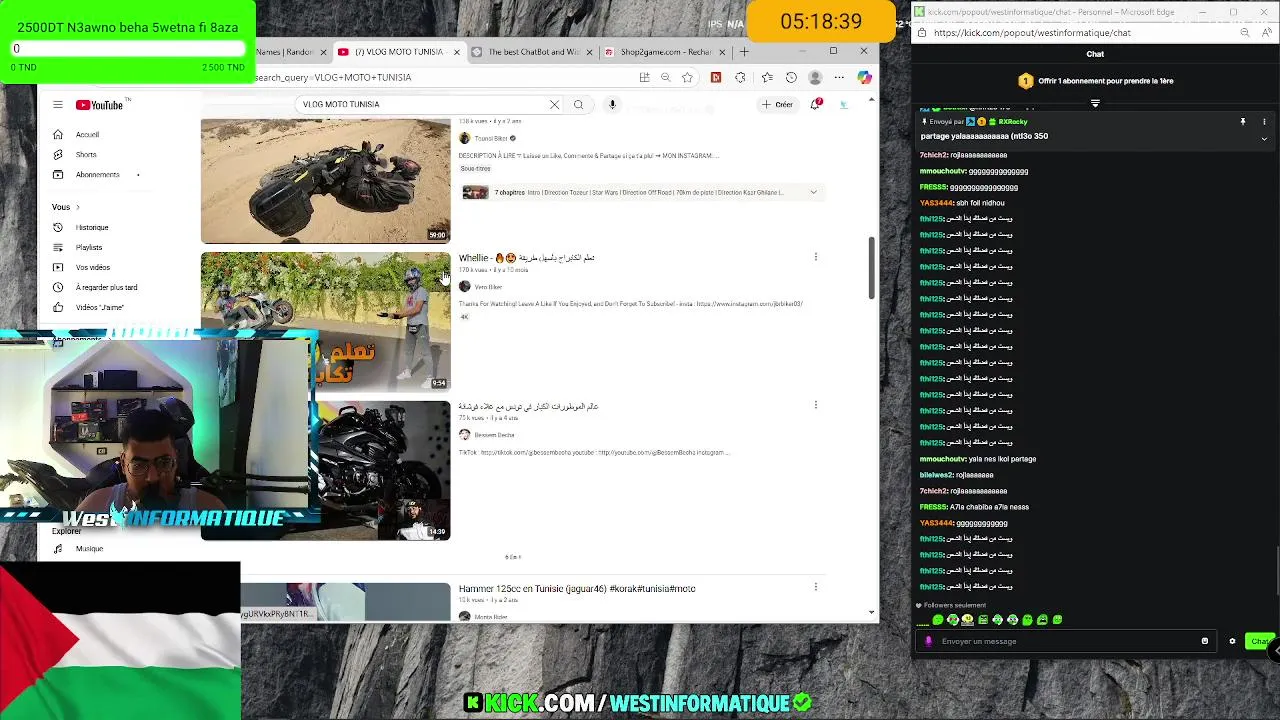Viewport: 1280px width, 720px height.
Task: Click the username YAS3444 saying sbh foll
Action: point(936,203)
